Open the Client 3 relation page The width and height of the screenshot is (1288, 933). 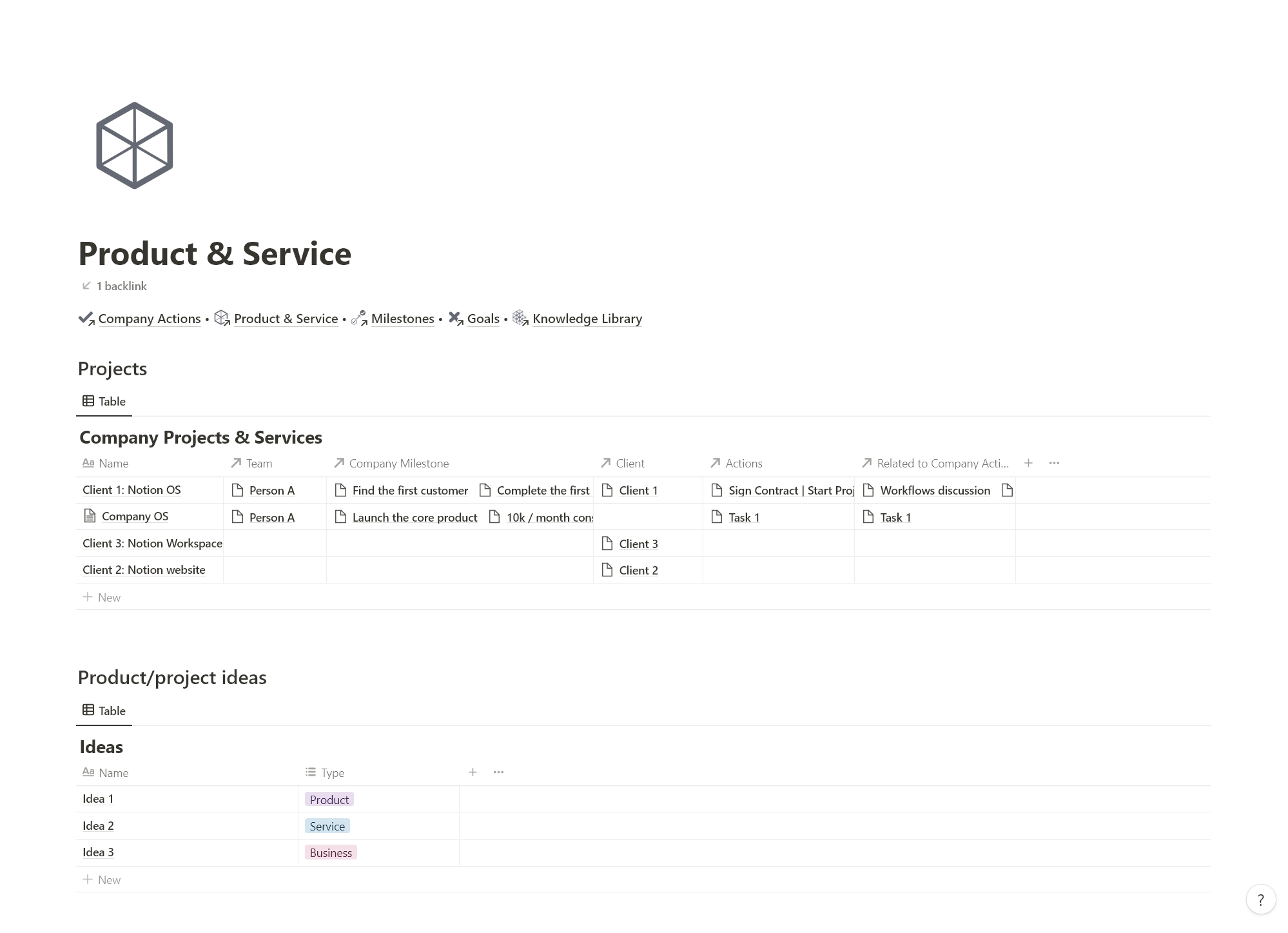[x=638, y=544]
